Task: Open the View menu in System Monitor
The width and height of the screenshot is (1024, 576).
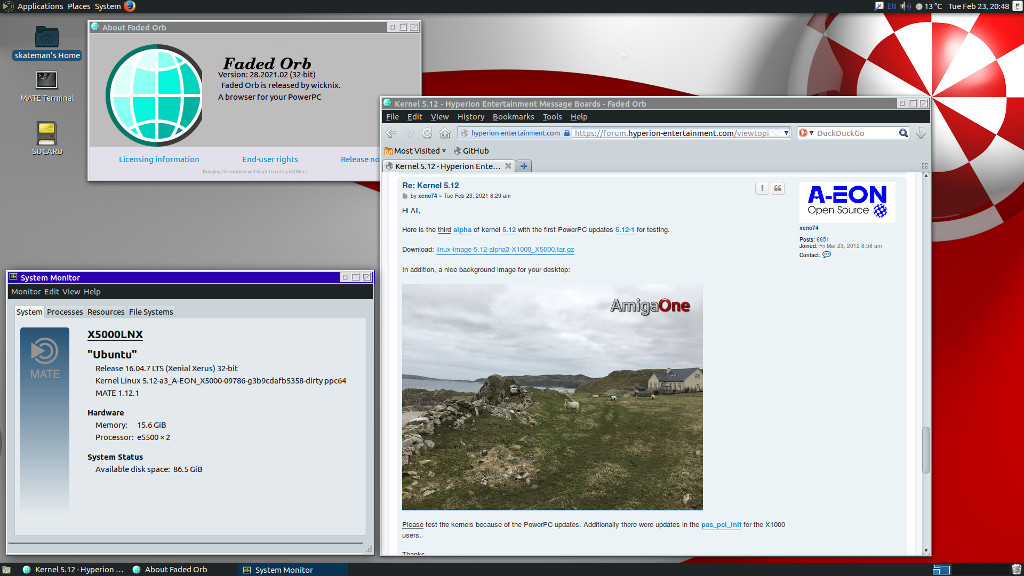Action: click(x=71, y=292)
